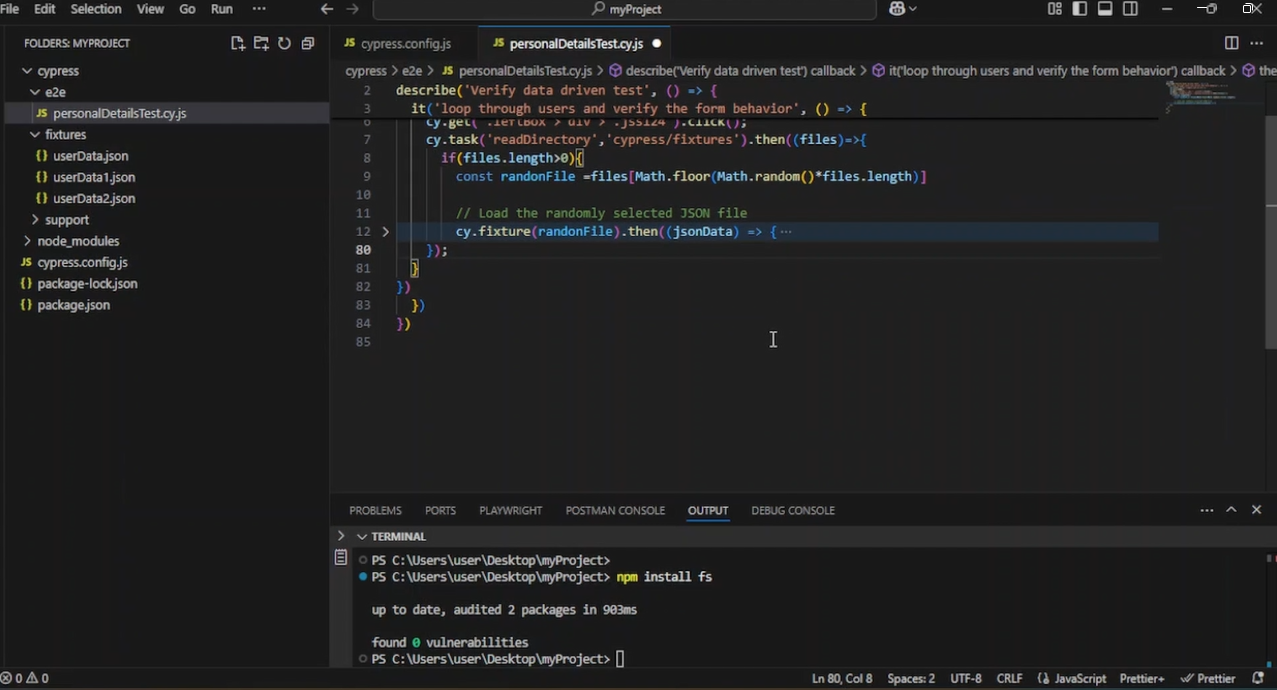This screenshot has width=1277, height=690.
Task: Refresh the Explorer file tree
Action: pyautogui.click(x=284, y=43)
